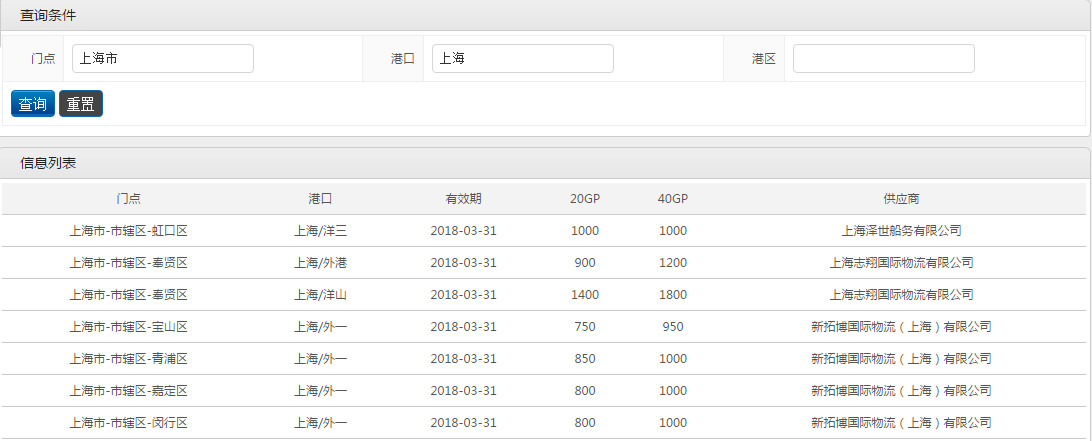This screenshot has width=1092, height=441.
Task: Click the 重置 reset button
Action: click(81, 104)
